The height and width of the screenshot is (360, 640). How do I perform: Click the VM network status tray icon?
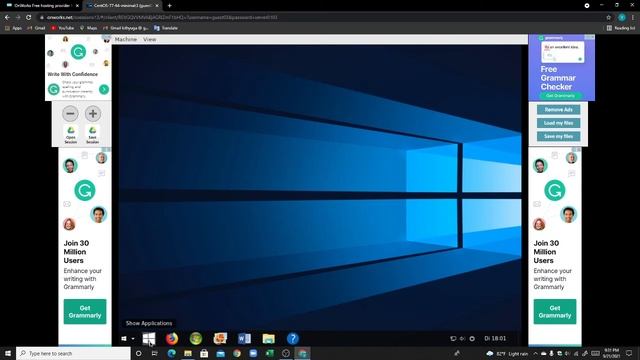click(453, 338)
